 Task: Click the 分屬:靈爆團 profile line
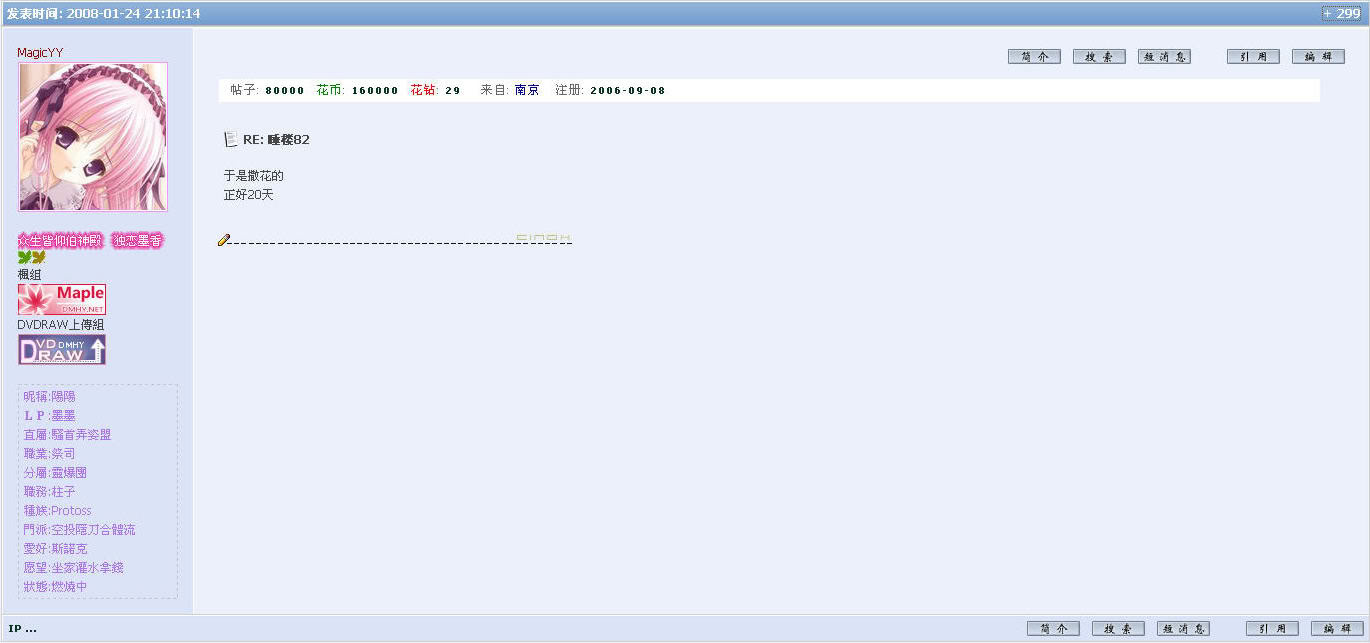(x=55, y=473)
